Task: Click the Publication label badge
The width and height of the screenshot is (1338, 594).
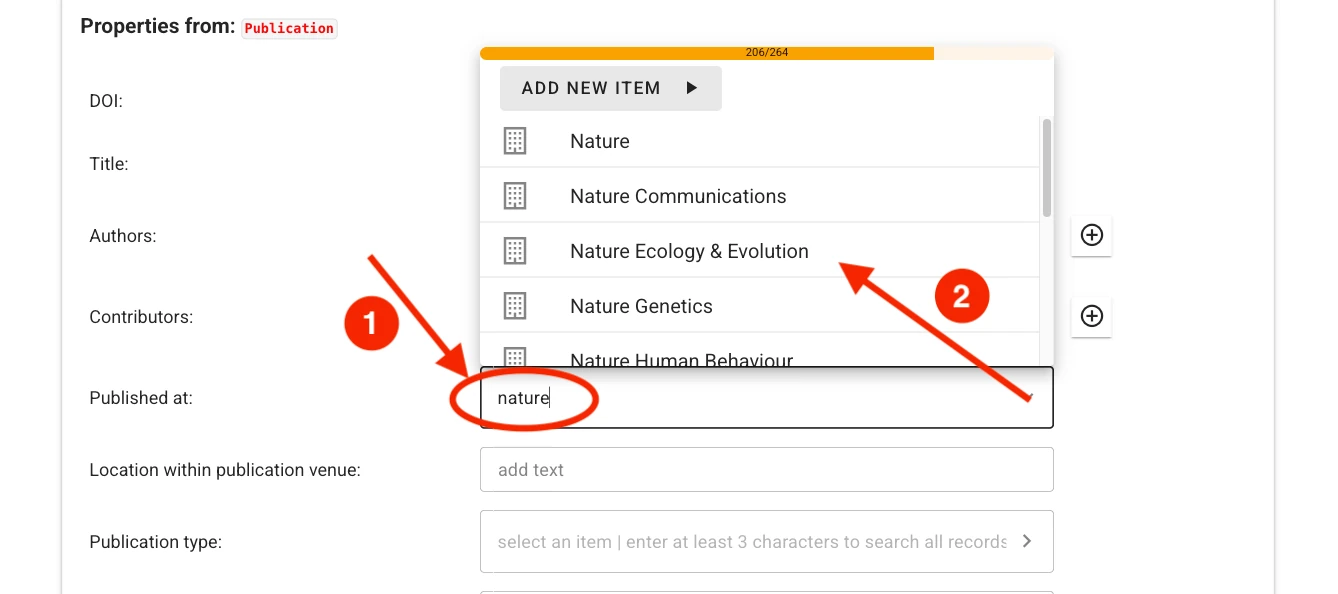Action: point(289,28)
